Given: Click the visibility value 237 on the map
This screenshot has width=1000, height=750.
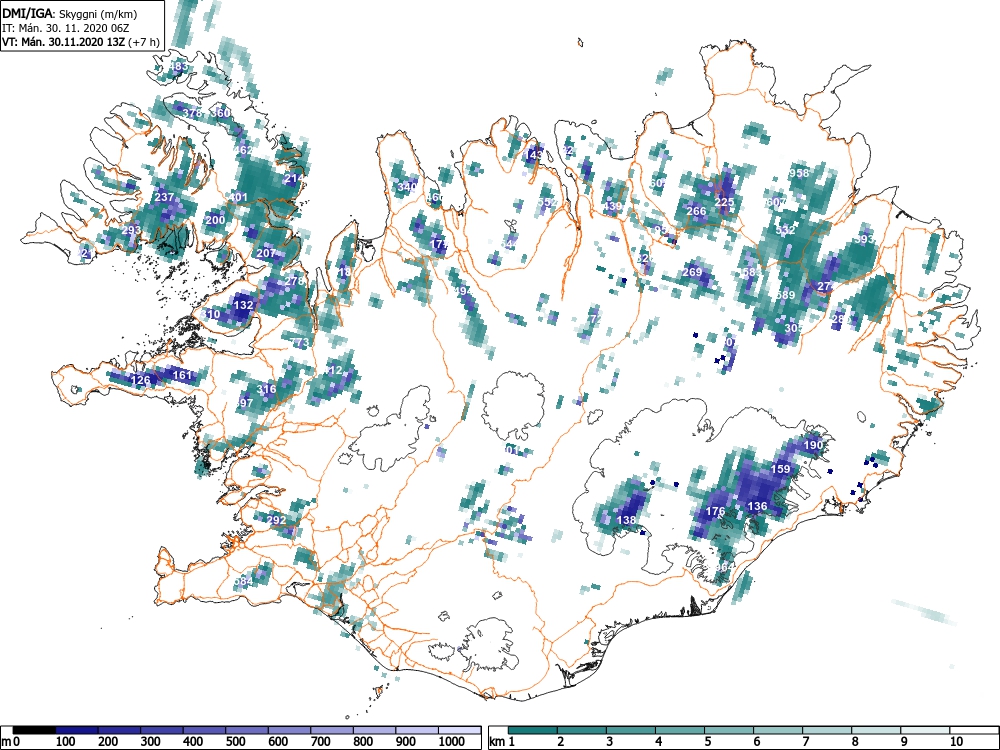Looking at the screenshot, I should (164, 197).
